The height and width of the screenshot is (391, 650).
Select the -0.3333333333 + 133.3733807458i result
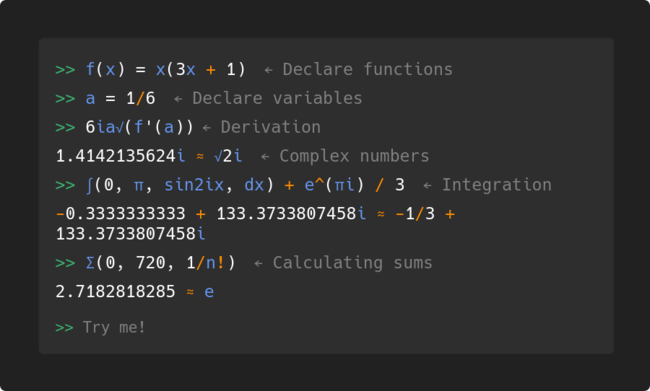(x=255, y=224)
